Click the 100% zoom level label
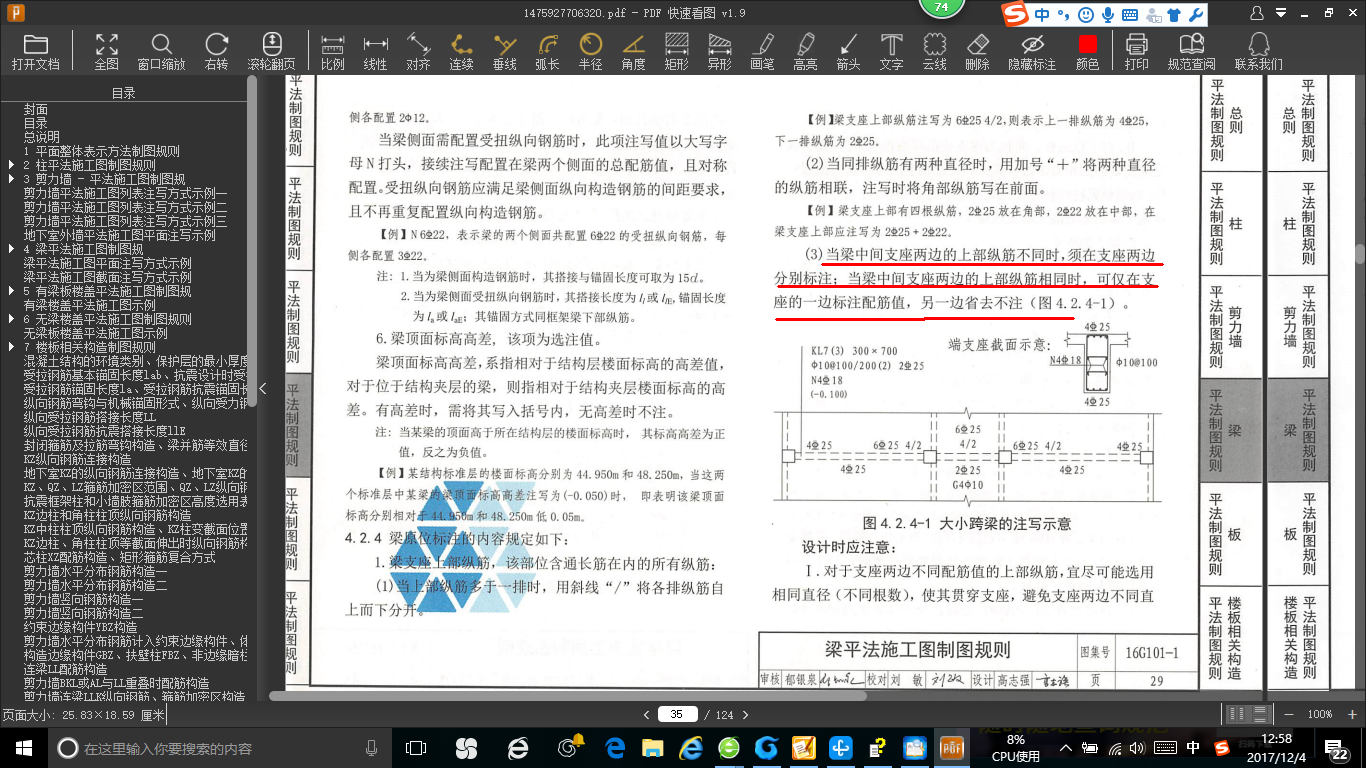 [x=1320, y=714]
